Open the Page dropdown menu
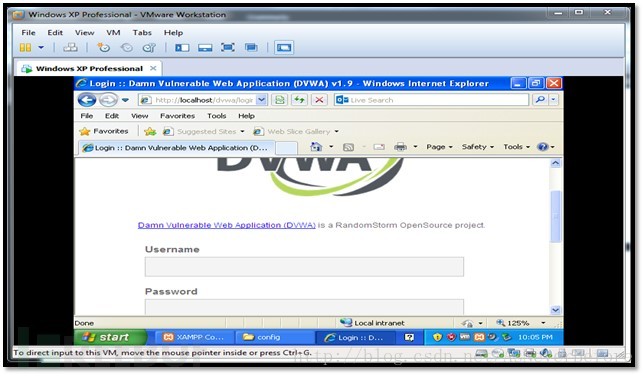Screen dimensions: 644x376 pos(439,147)
